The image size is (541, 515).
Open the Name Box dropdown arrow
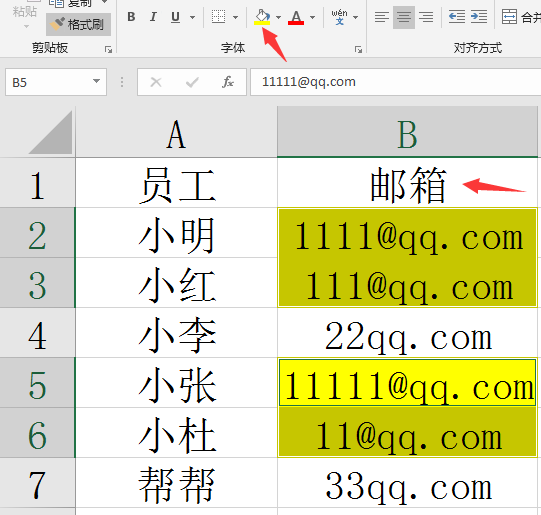tap(96, 81)
